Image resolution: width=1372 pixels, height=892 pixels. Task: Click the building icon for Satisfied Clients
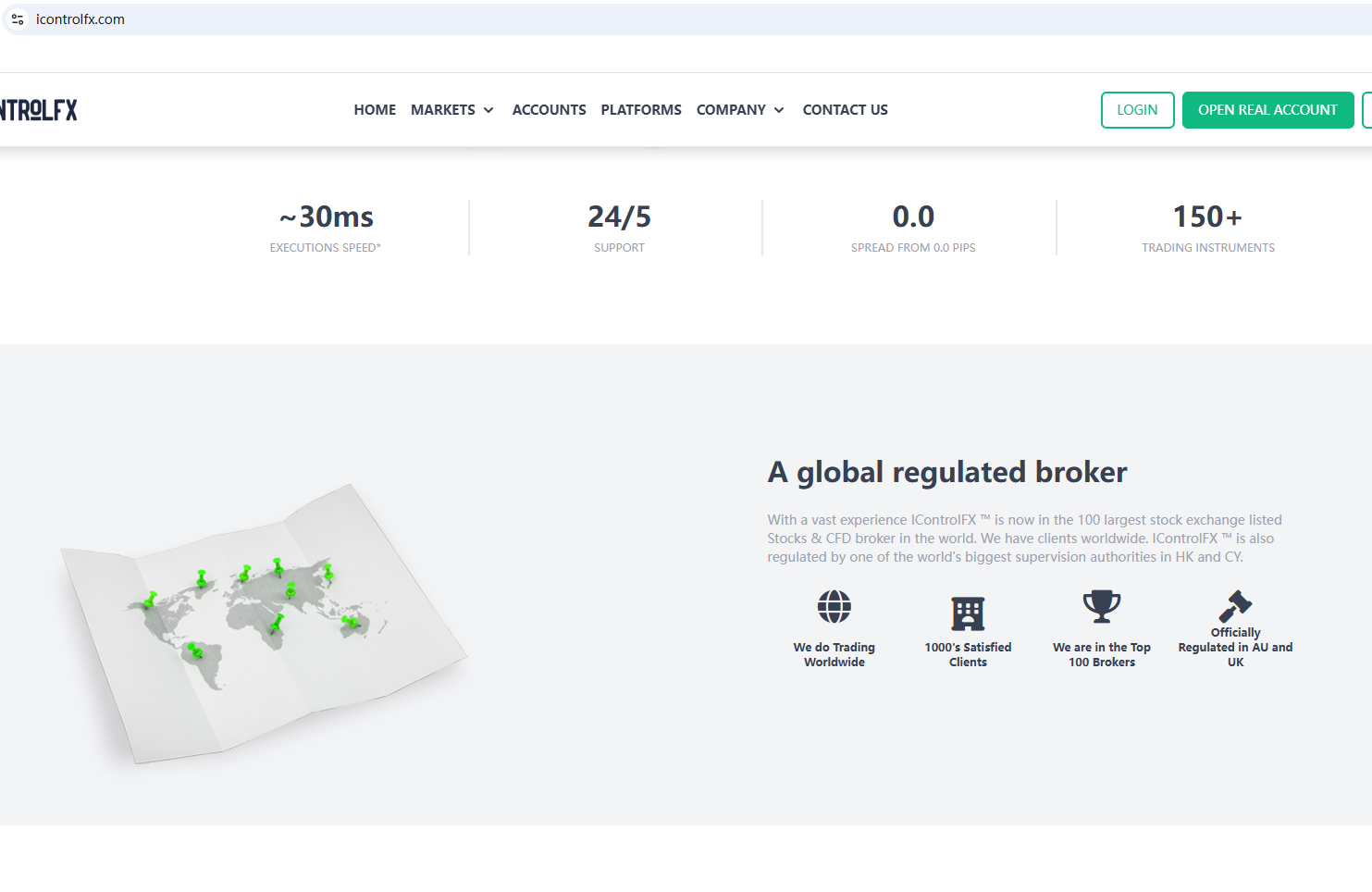(968, 613)
